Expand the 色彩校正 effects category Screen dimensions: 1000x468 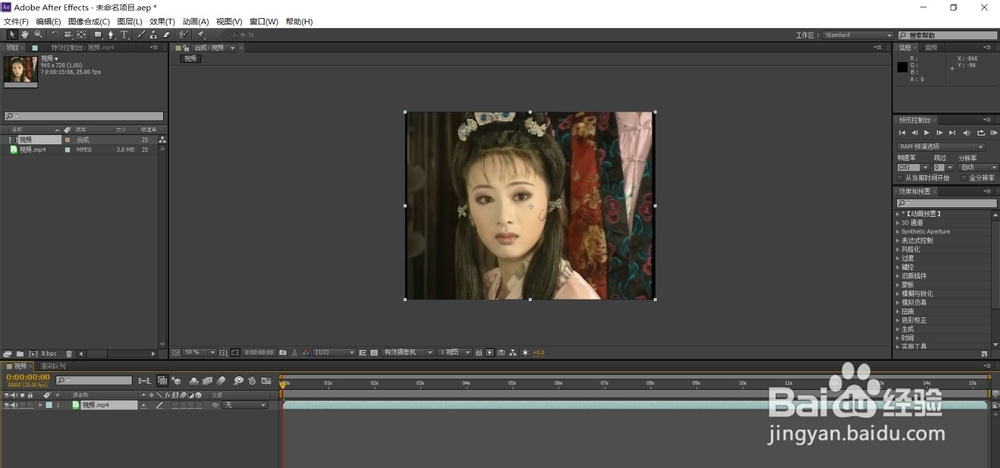[x=898, y=320]
